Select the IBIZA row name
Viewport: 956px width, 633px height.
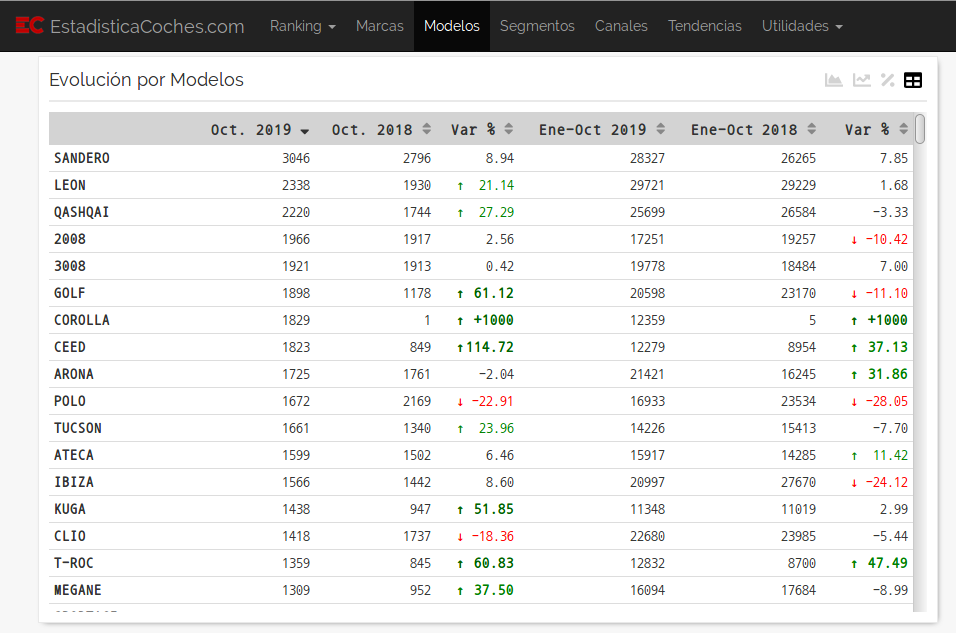pyautogui.click(x=74, y=482)
